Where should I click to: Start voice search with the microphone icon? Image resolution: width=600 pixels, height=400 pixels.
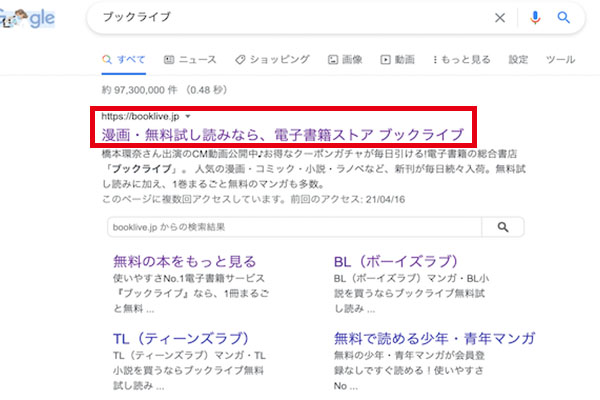535,18
